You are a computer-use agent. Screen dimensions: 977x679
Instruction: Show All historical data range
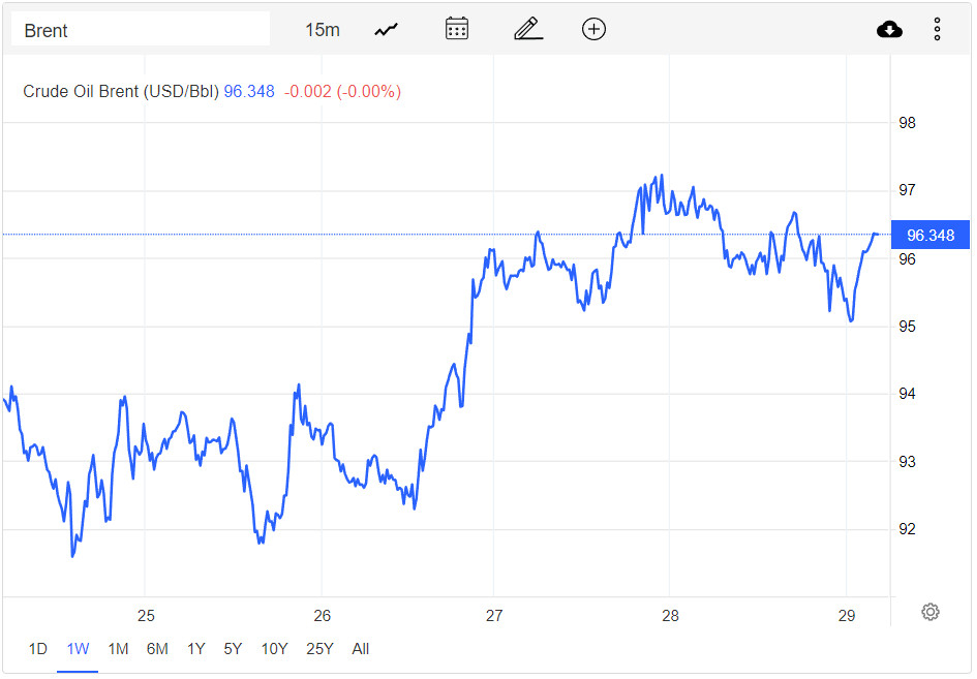click(360, 649)
